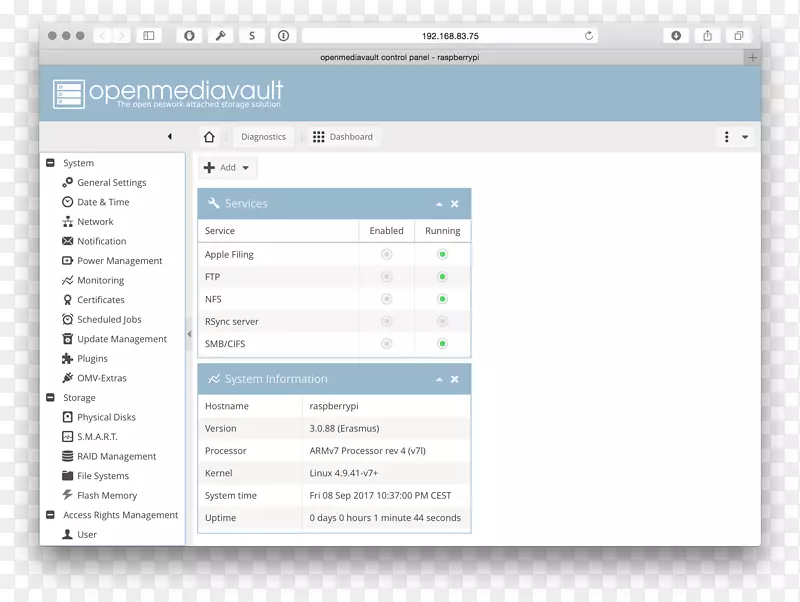Open OMV-Extras in the sidebar
This screenshot has width=800, height=602.
coord(101,378)
